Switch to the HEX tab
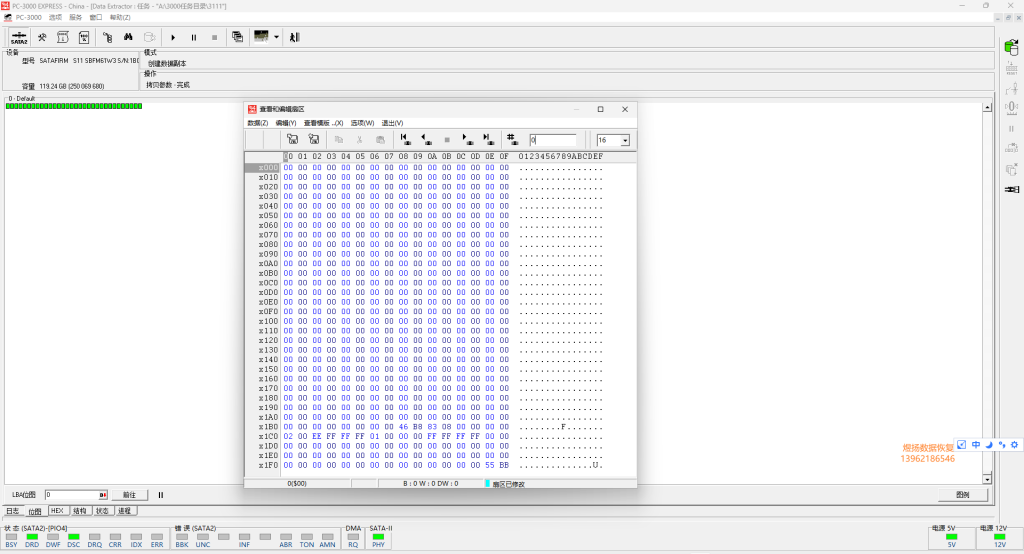The height and width of the screenshot is (554, 1024). (57, 511)
